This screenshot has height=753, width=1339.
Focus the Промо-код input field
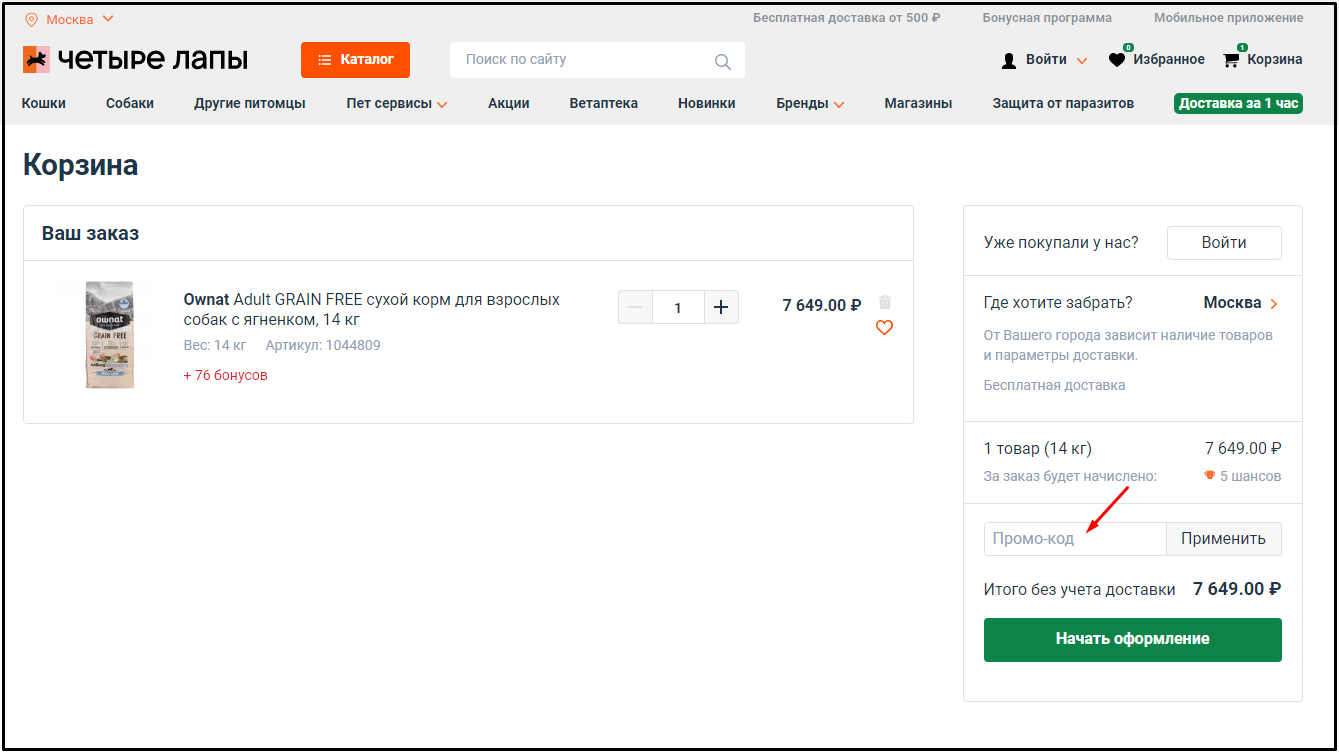1075,539
